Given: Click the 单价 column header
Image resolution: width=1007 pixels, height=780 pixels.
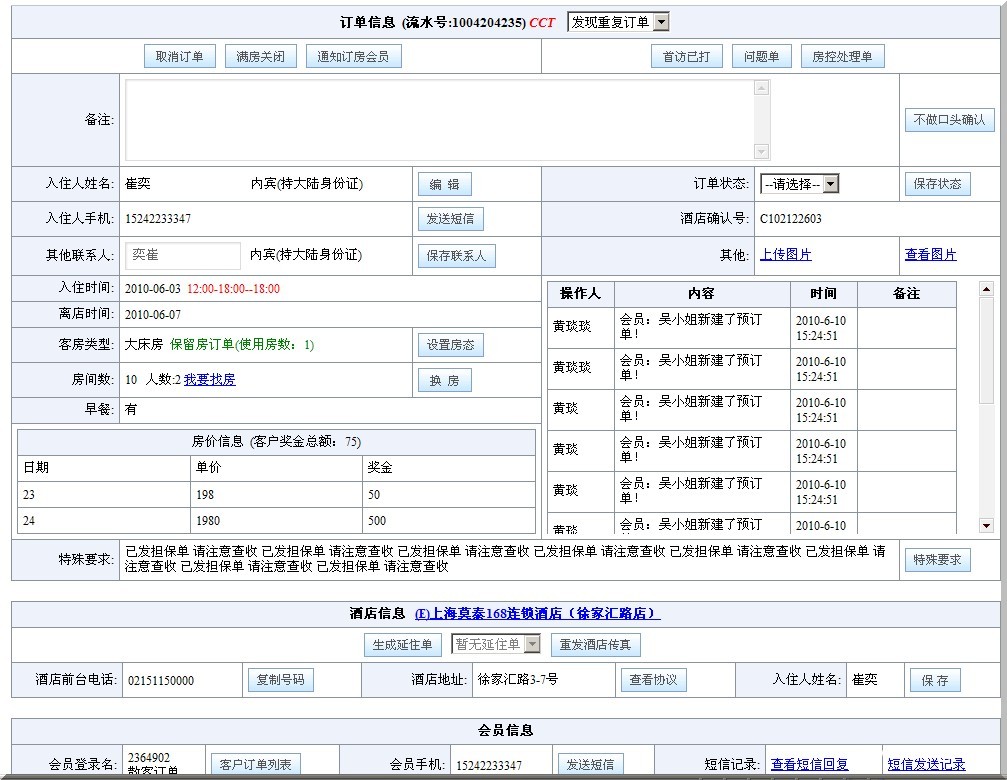Looking at the screenshot, I should point(276,467).
